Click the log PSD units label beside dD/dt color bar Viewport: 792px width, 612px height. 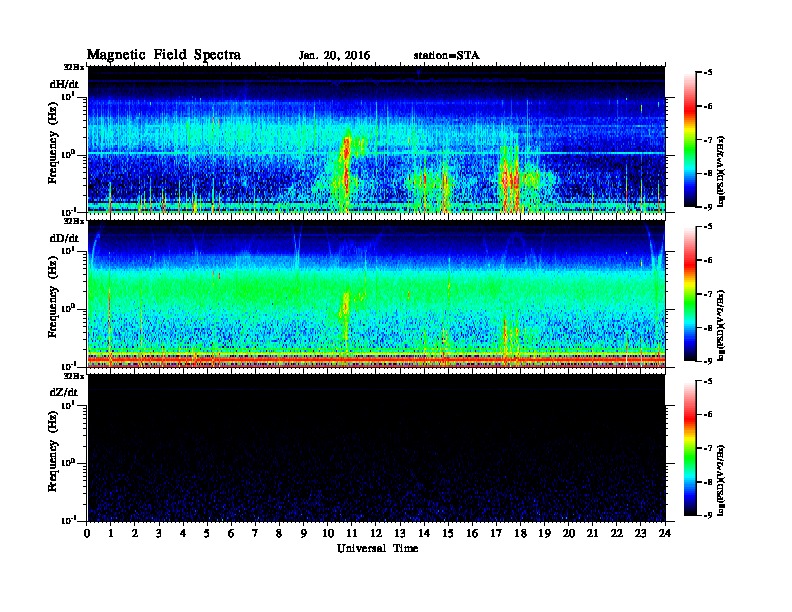[721, 326]
